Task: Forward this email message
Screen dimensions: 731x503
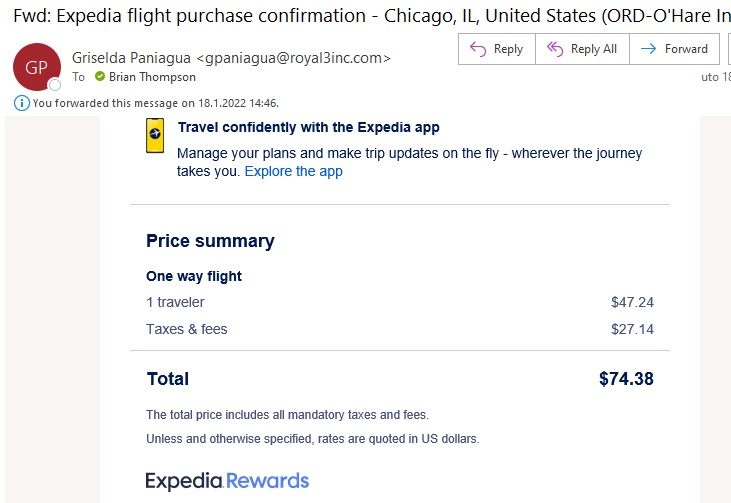Action: coord(674,49)
